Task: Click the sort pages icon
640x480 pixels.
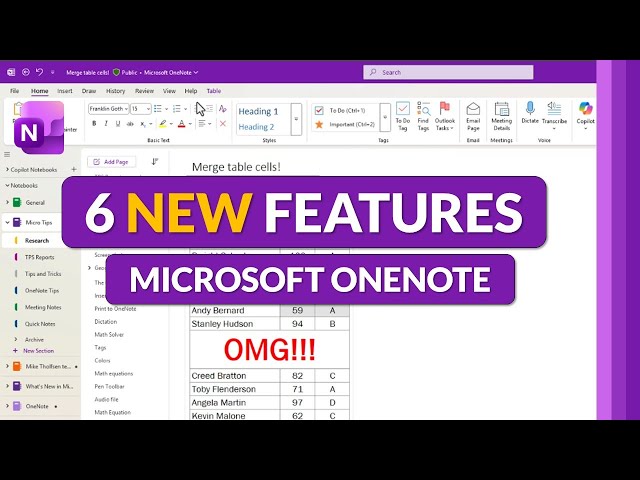Action: 155,162
